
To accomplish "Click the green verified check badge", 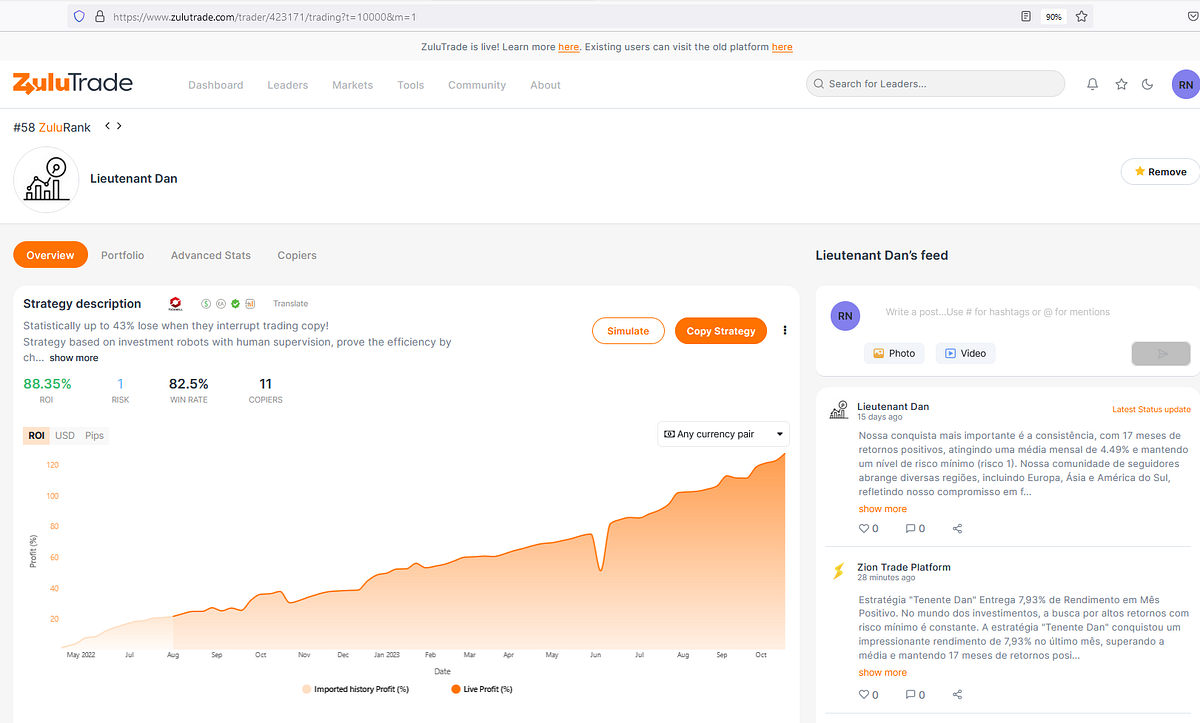I will point(235,303).
